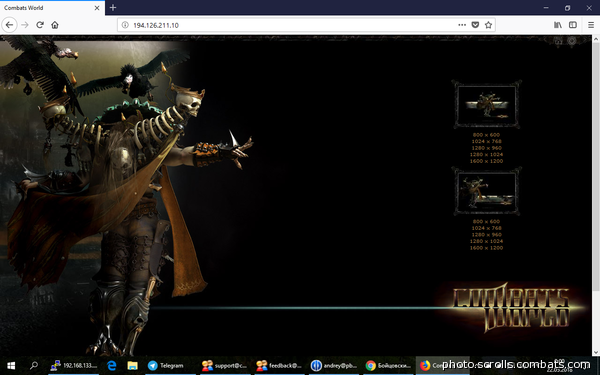This screenshot has width=600, height=375.
Task: Switch to Telegram in the taskbar
Action: tap(171, 366)
